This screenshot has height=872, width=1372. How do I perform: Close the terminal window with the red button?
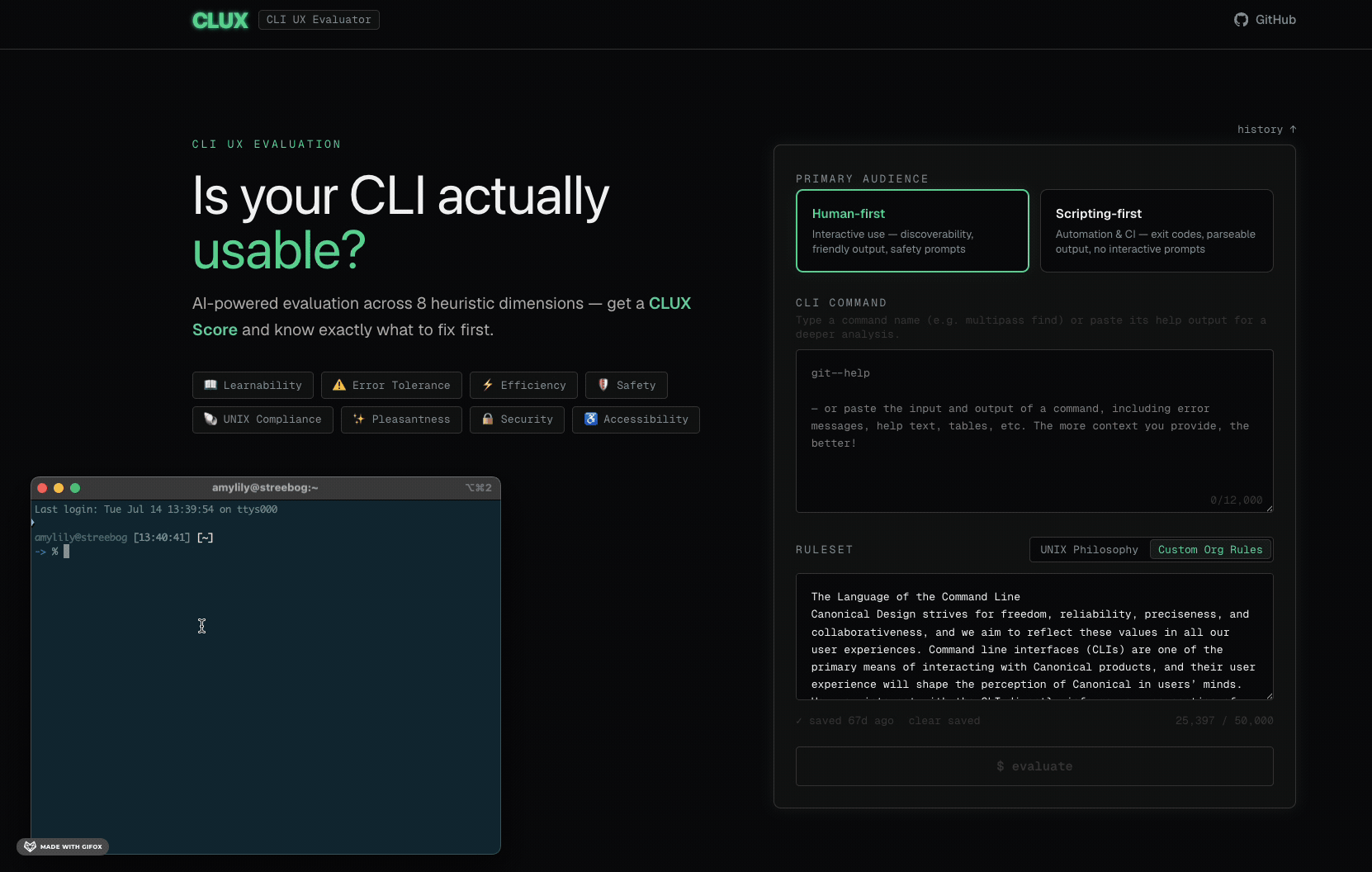42,488
